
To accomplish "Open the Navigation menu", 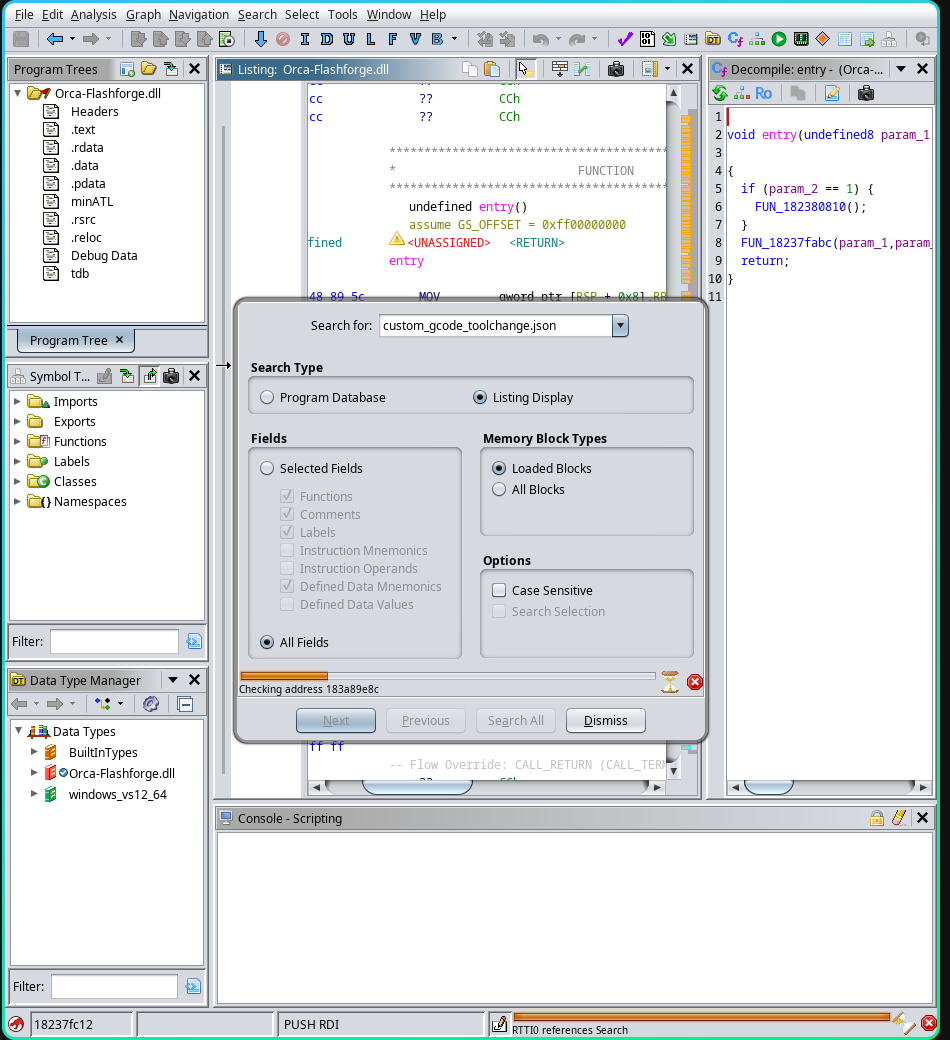I will pos(198,15).
